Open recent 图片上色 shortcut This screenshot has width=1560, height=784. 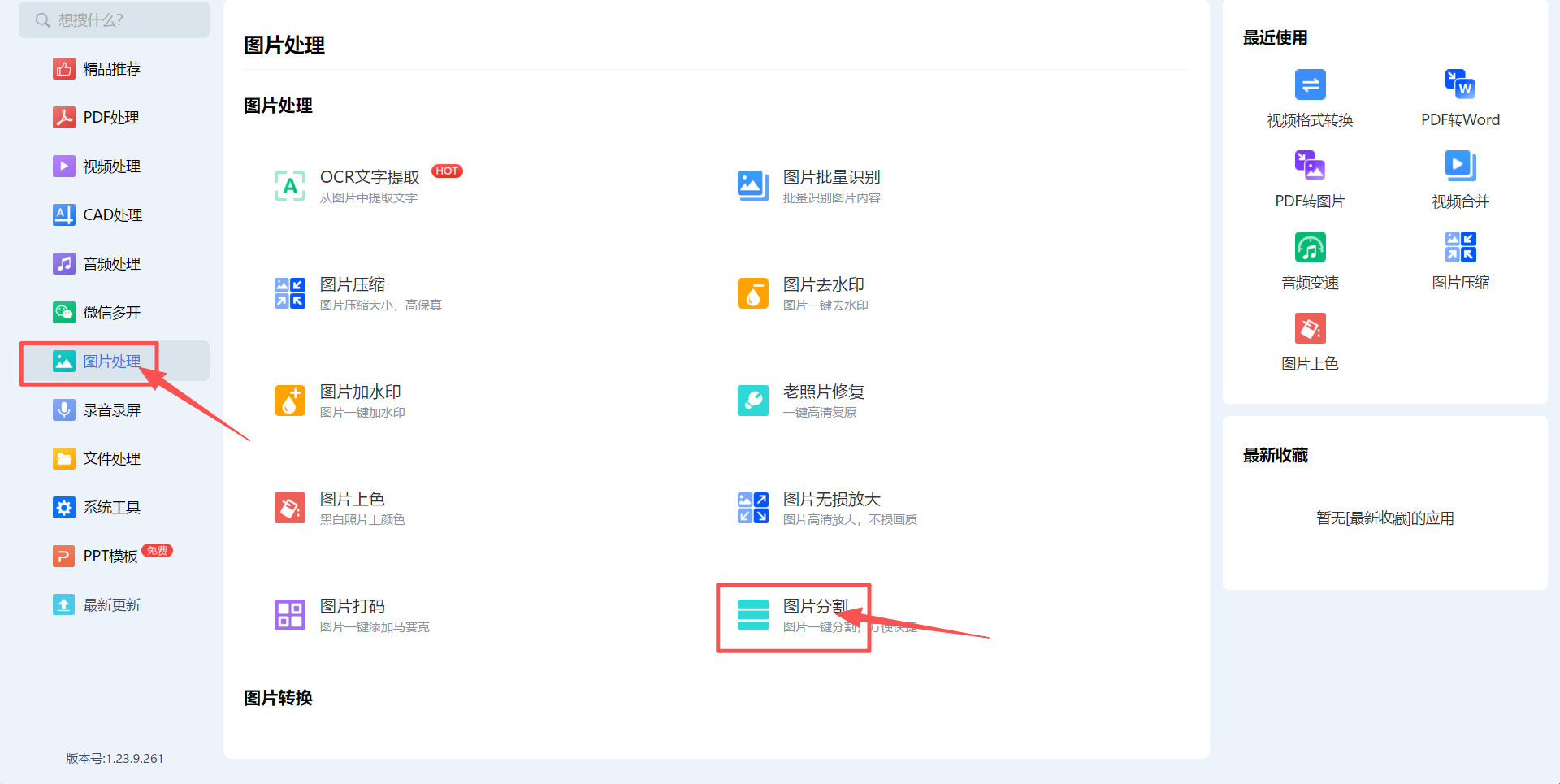click(x=1310, y=342)
